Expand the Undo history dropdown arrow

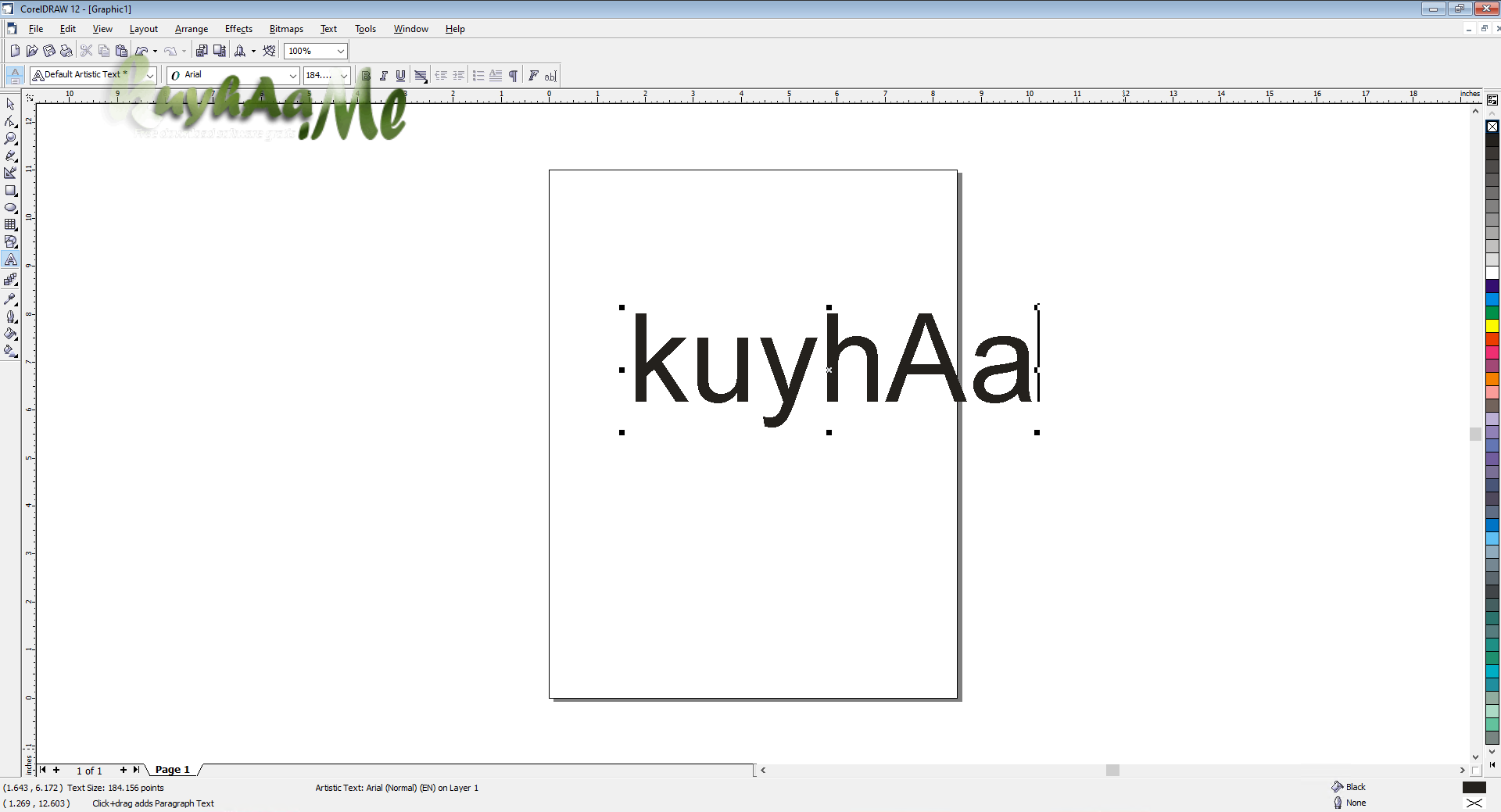(155, 51)
